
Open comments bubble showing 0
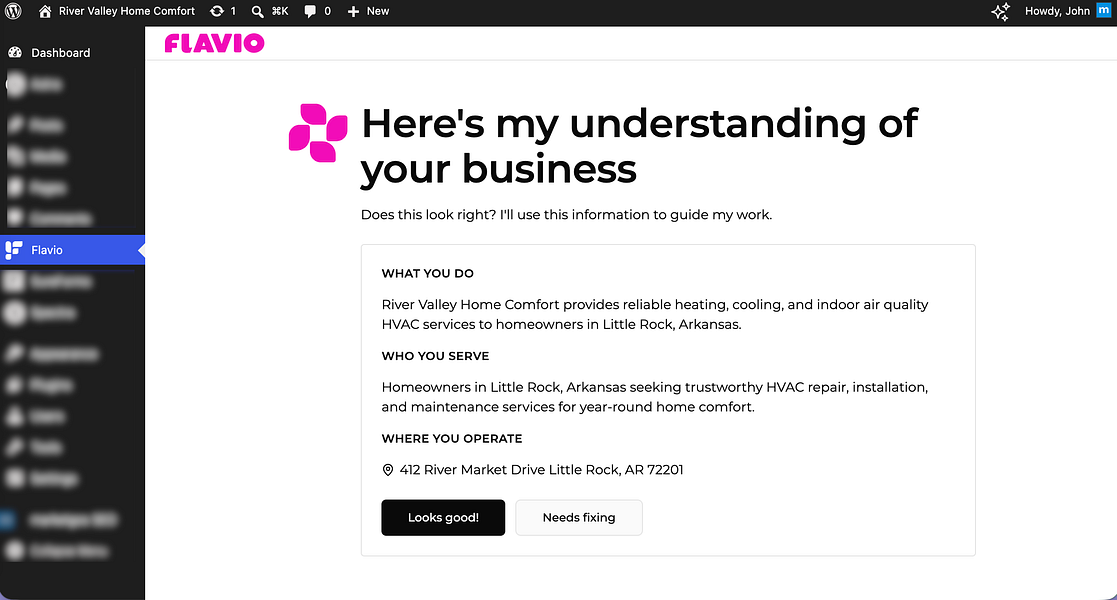[317, 11]
